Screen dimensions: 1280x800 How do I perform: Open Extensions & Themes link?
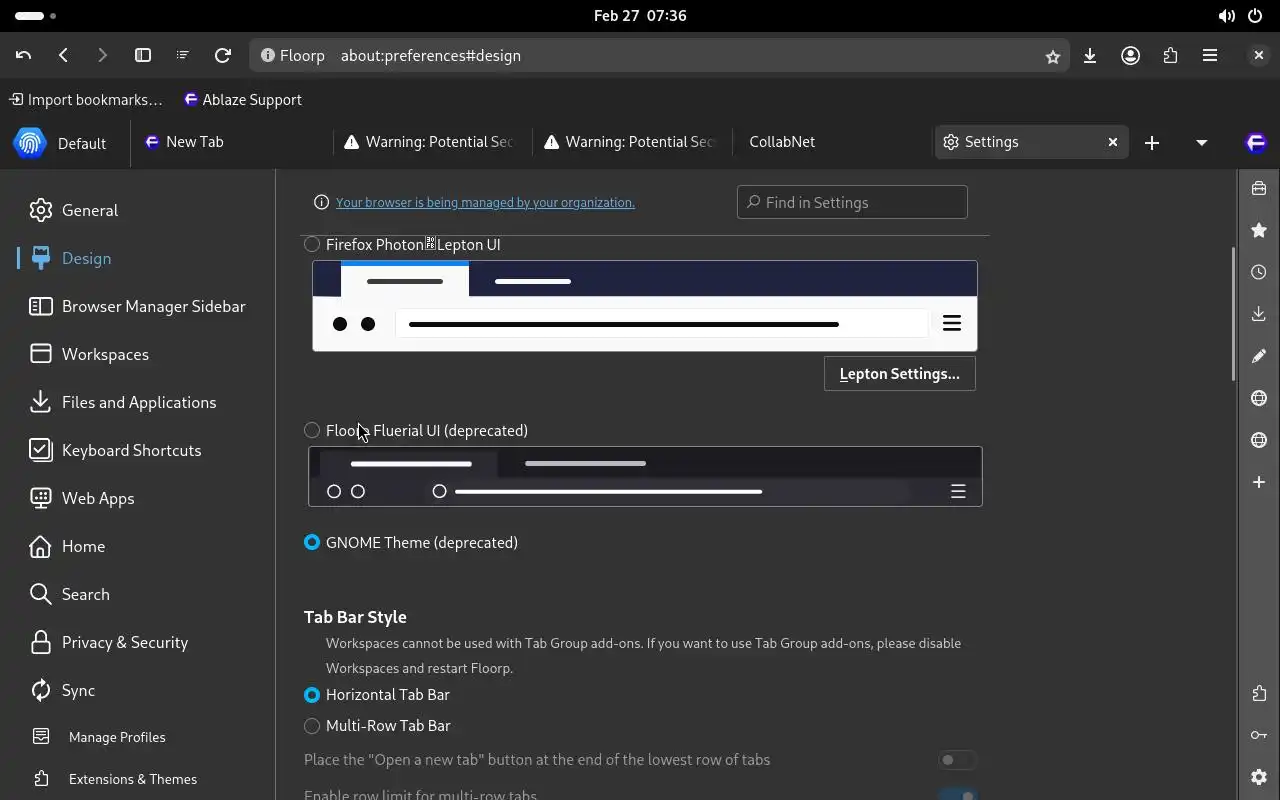(132, 779)
